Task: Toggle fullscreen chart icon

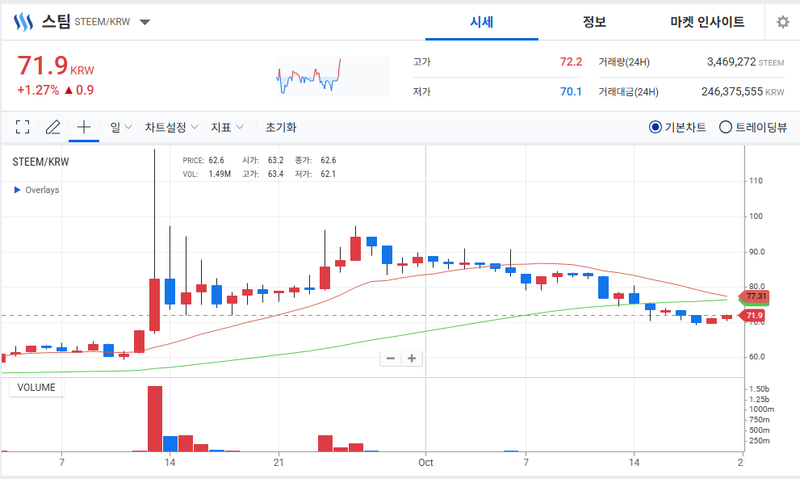Action: pos(22,127)
